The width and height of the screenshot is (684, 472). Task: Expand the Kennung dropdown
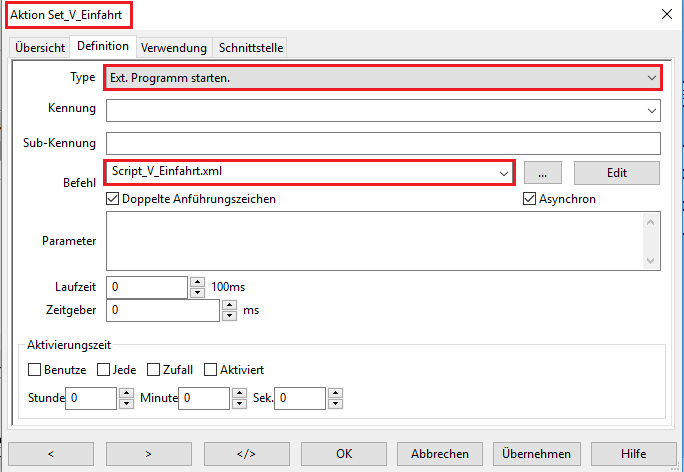(651, 109)
